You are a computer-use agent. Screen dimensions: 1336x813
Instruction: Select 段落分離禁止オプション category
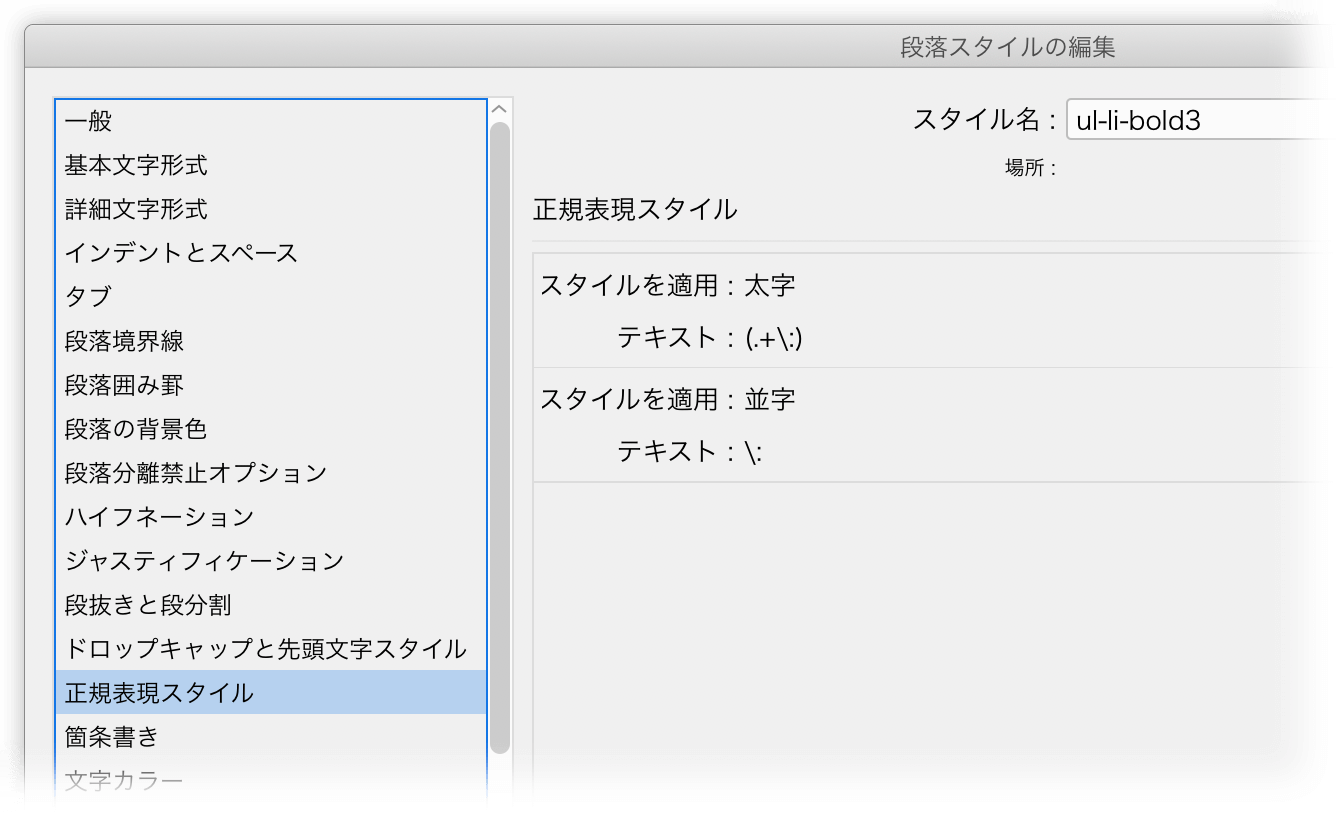[271, 473]
